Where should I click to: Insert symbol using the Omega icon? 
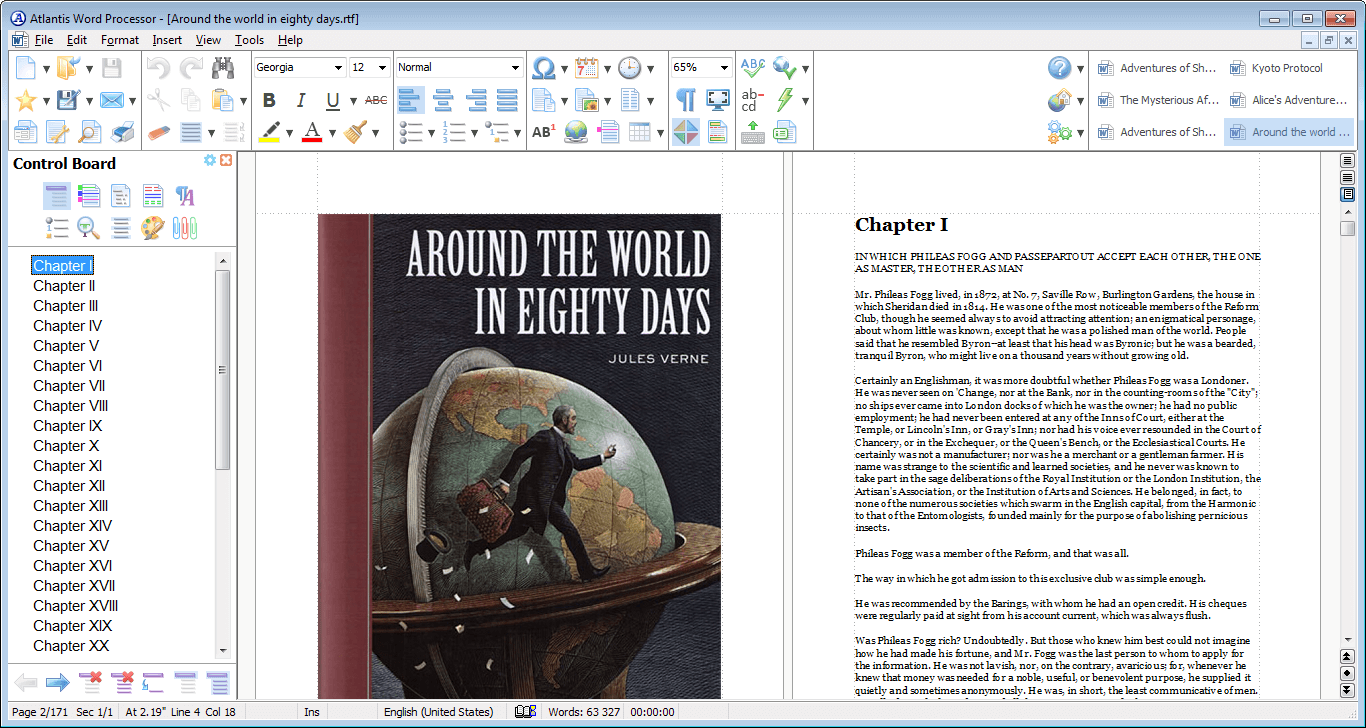click(543, 68)
